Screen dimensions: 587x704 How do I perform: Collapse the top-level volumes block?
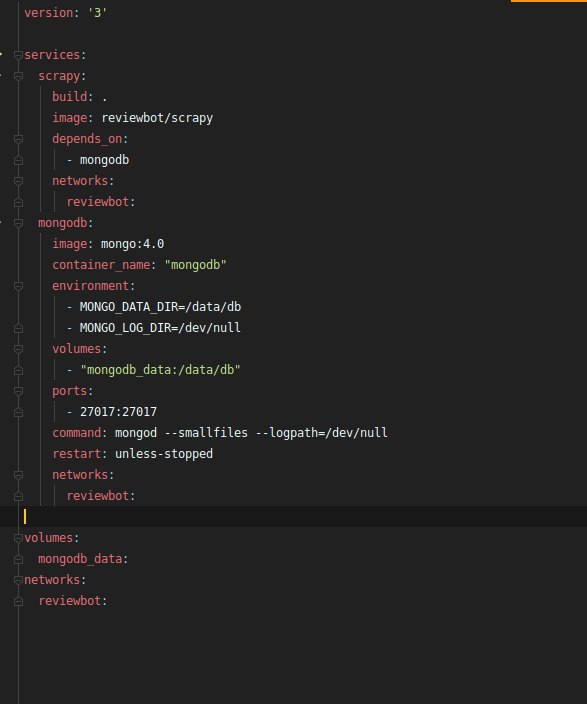18,538
